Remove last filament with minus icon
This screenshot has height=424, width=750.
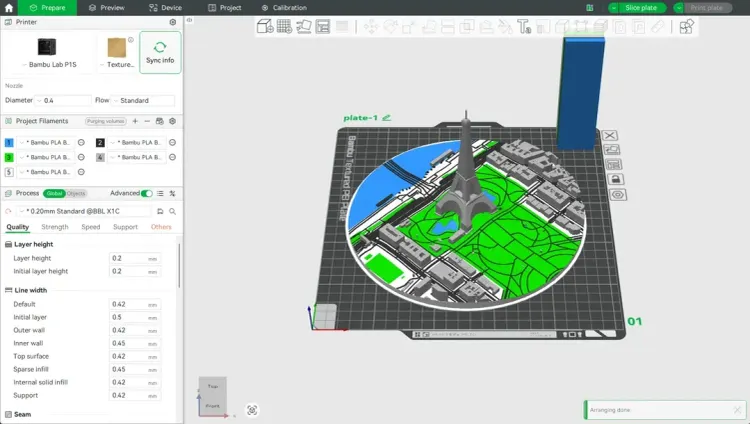tap(147, 121)
